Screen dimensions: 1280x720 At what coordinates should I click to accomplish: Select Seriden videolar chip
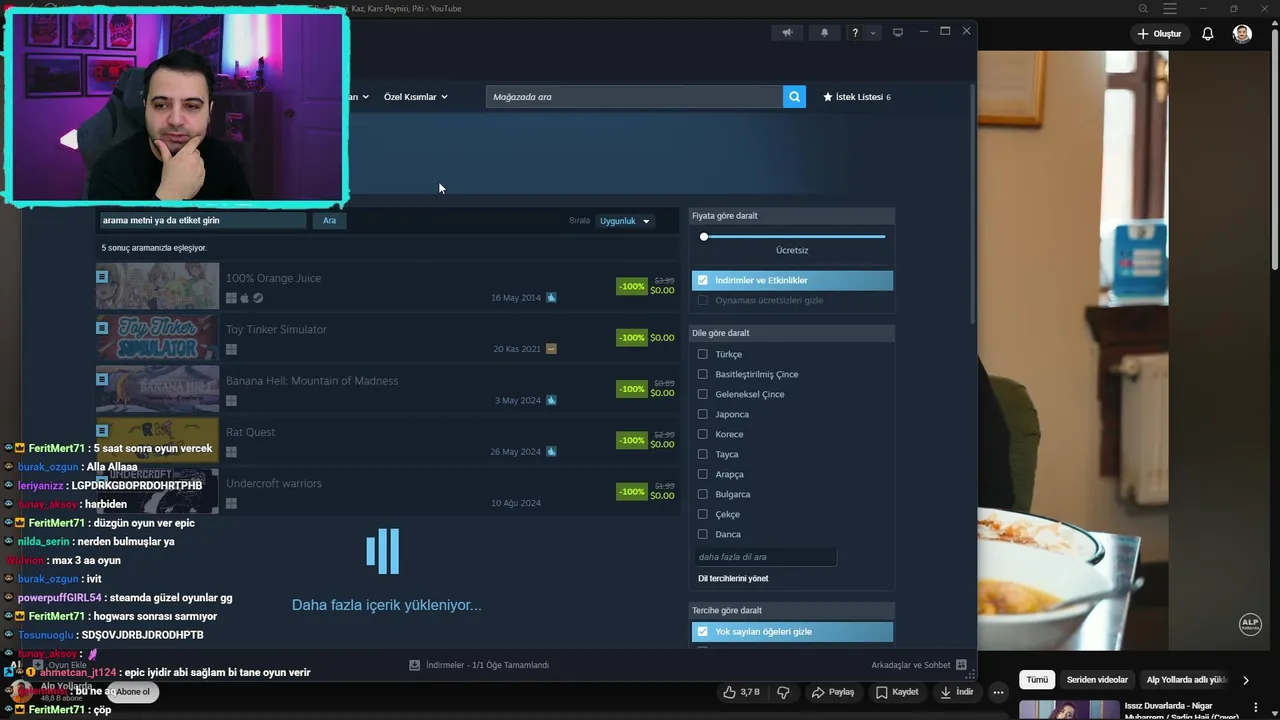click(1098, 680)
